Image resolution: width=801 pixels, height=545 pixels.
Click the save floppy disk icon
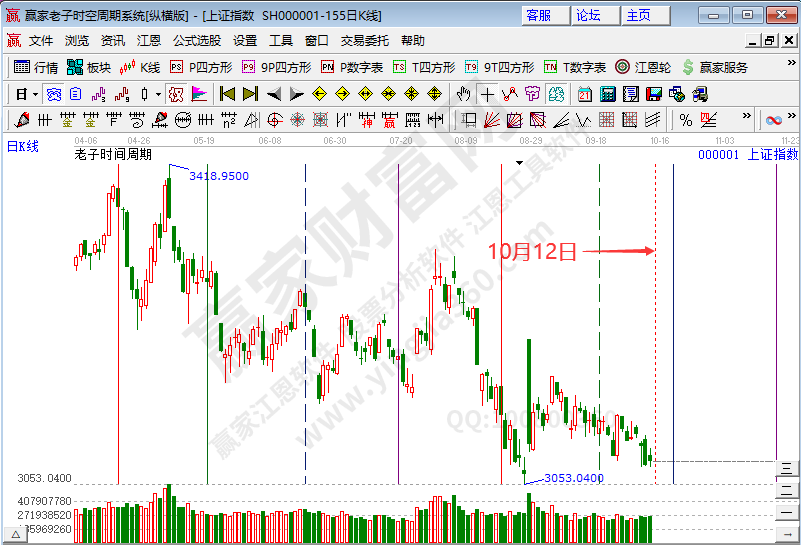point(653,94)
